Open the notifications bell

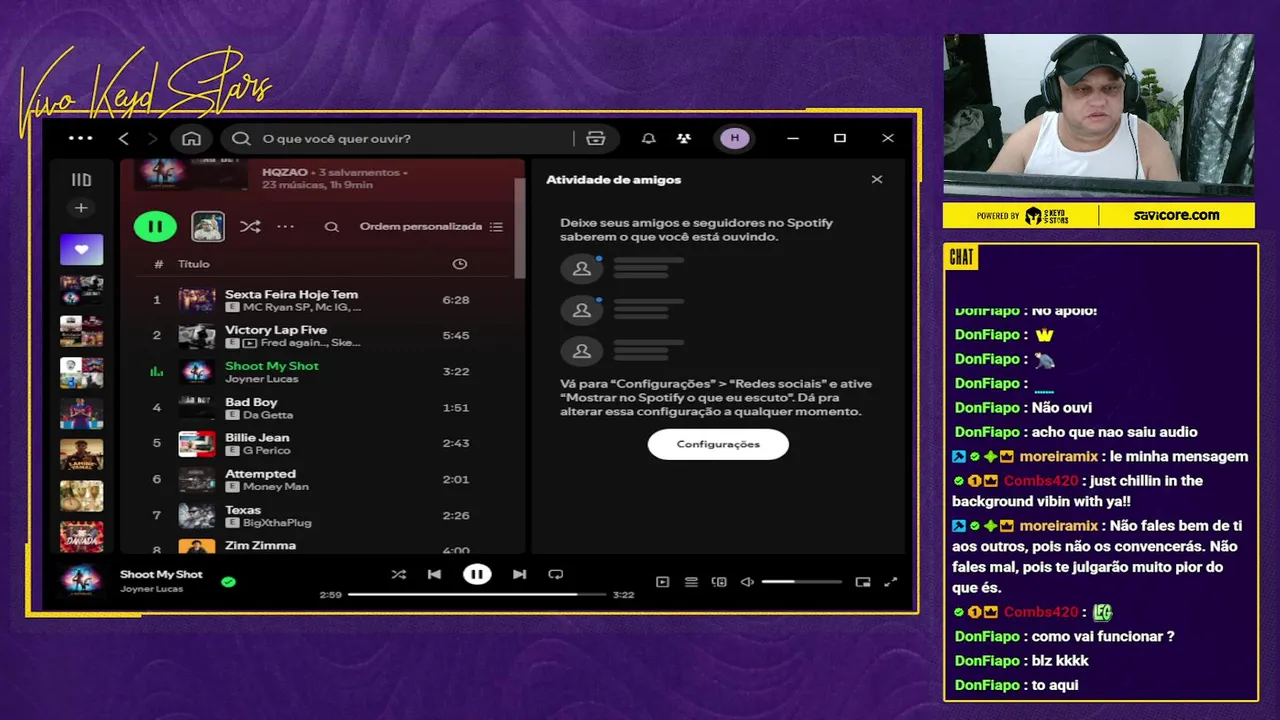(x=648, y=138)
